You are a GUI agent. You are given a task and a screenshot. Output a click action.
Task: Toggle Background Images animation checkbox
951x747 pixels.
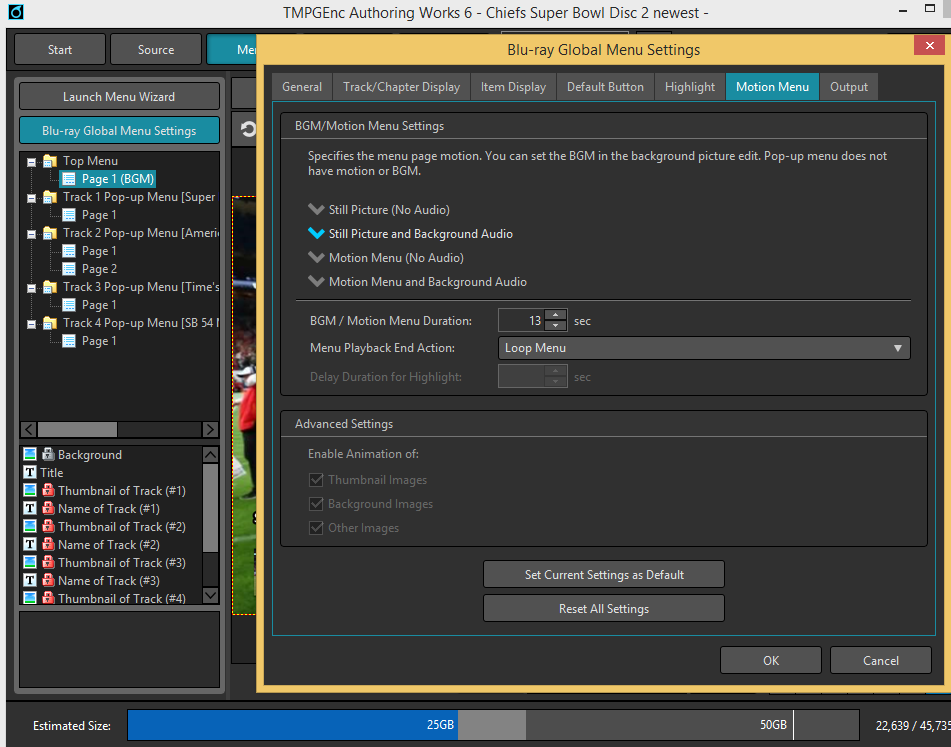[x=316, y=504]
